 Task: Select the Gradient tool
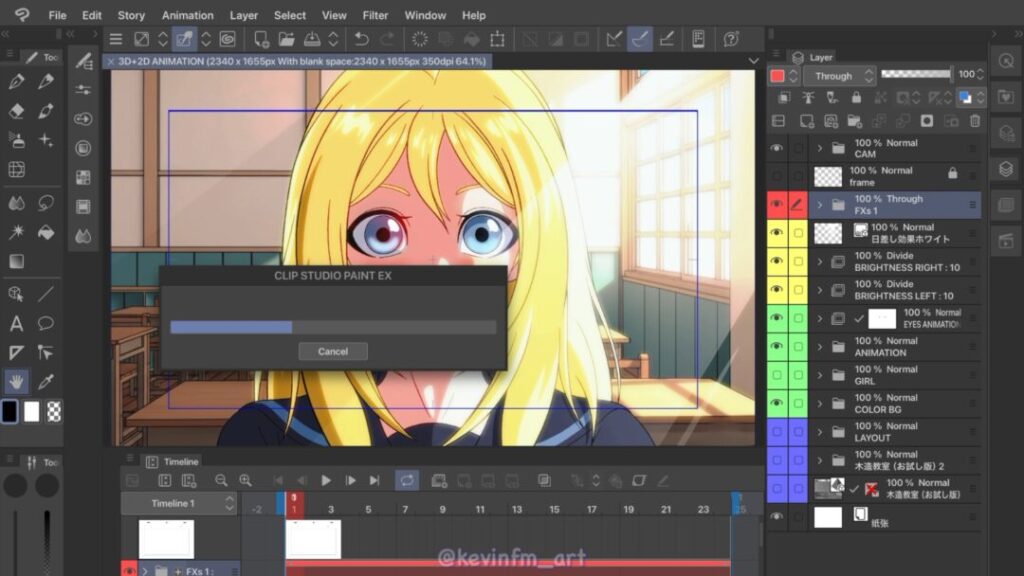click(x=16, y=262)
